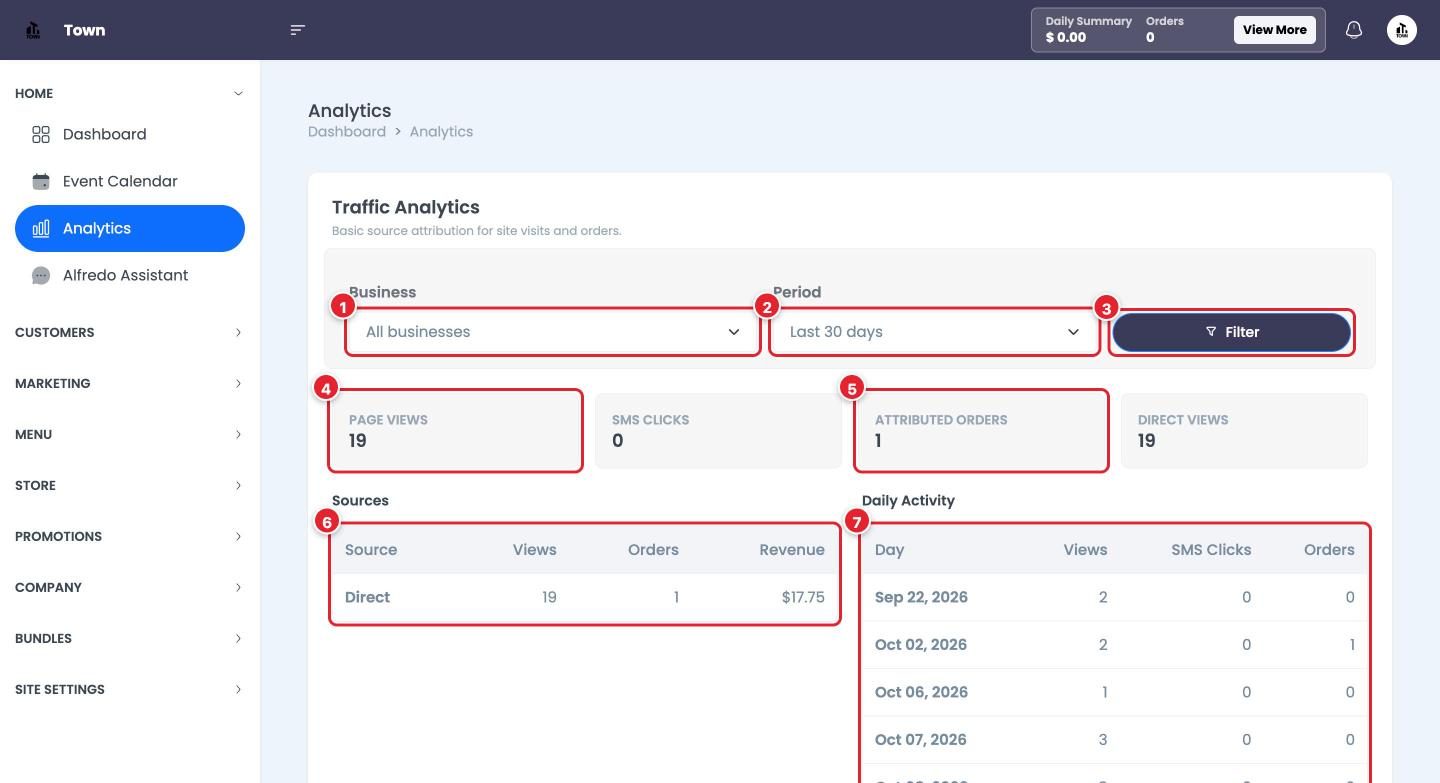This screenshot has height=783, width=1440.
Task: Click the SMS Clicks column header
Action: [1211, 550]
